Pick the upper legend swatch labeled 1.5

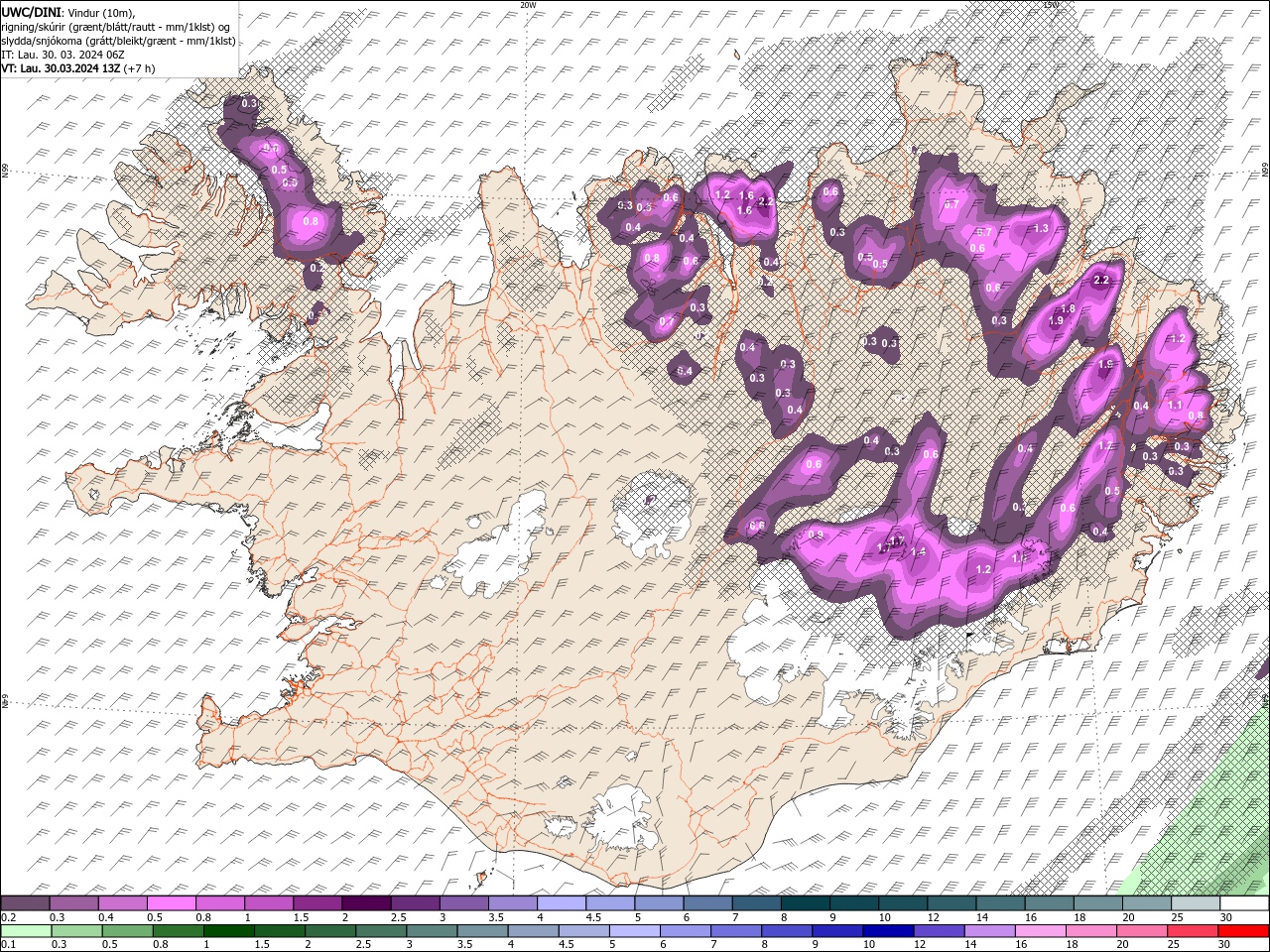click(x=317, y=903)
